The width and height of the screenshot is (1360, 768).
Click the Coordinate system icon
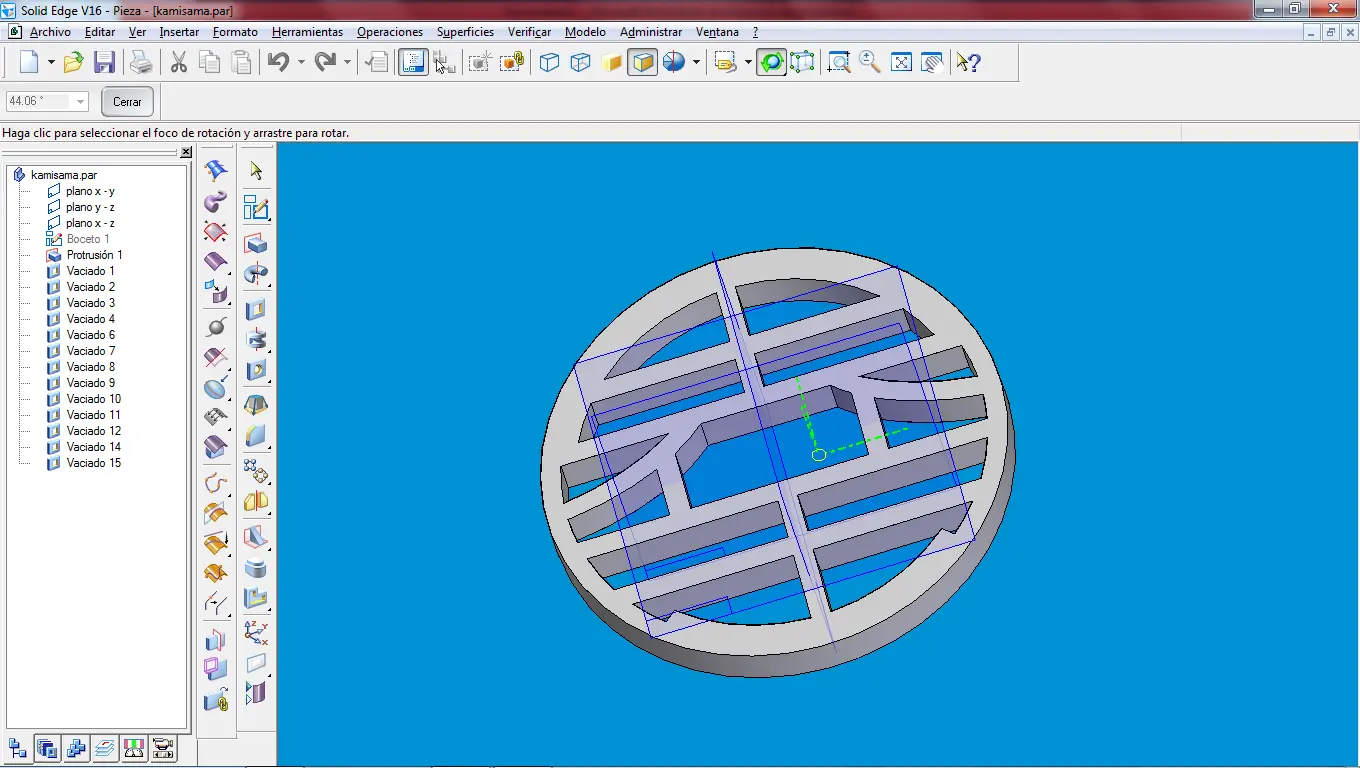[x=256, y=631]
